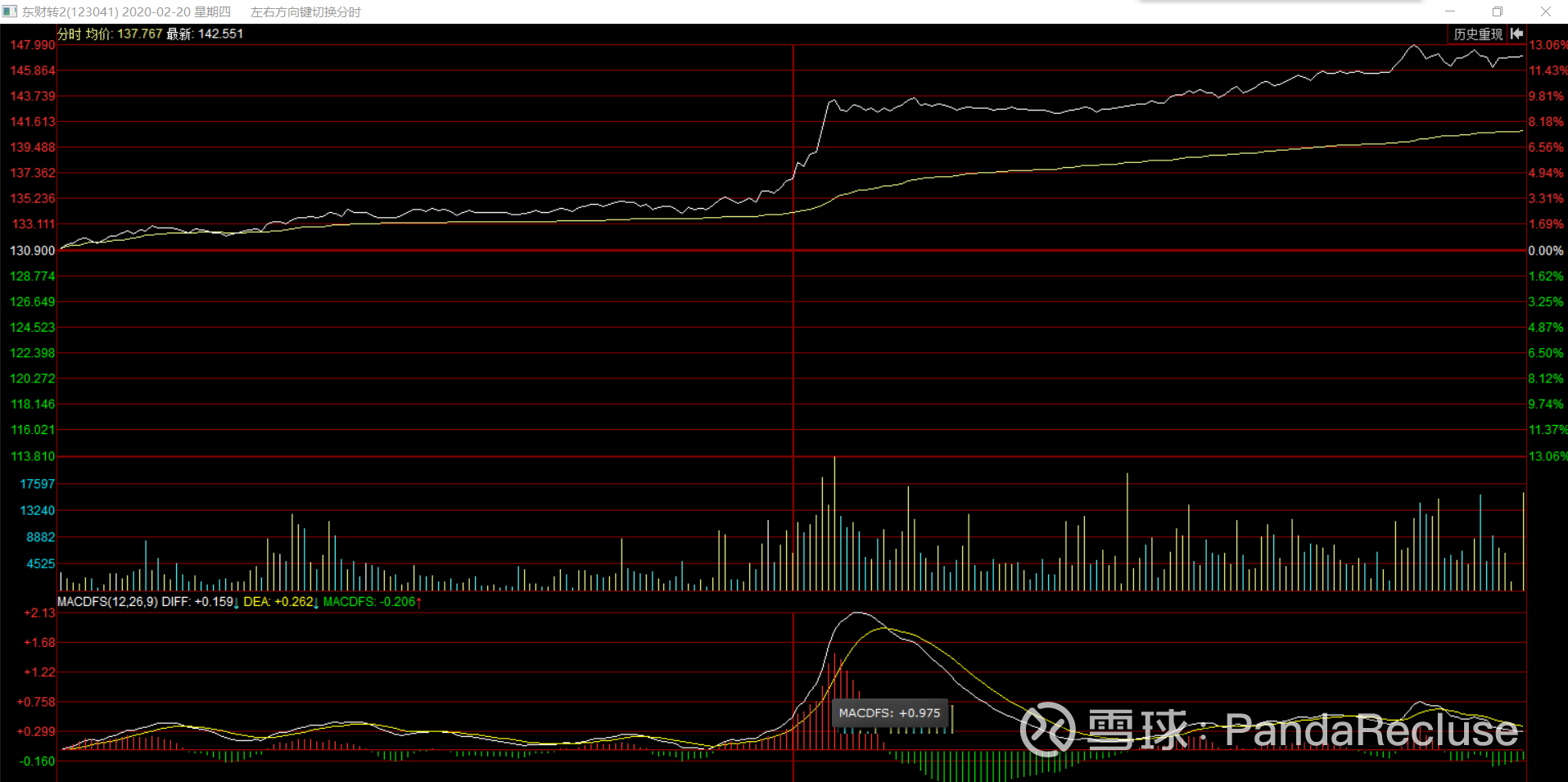
Task: Click the 最新: 142.551 latest price label
Action: [205, 34]
